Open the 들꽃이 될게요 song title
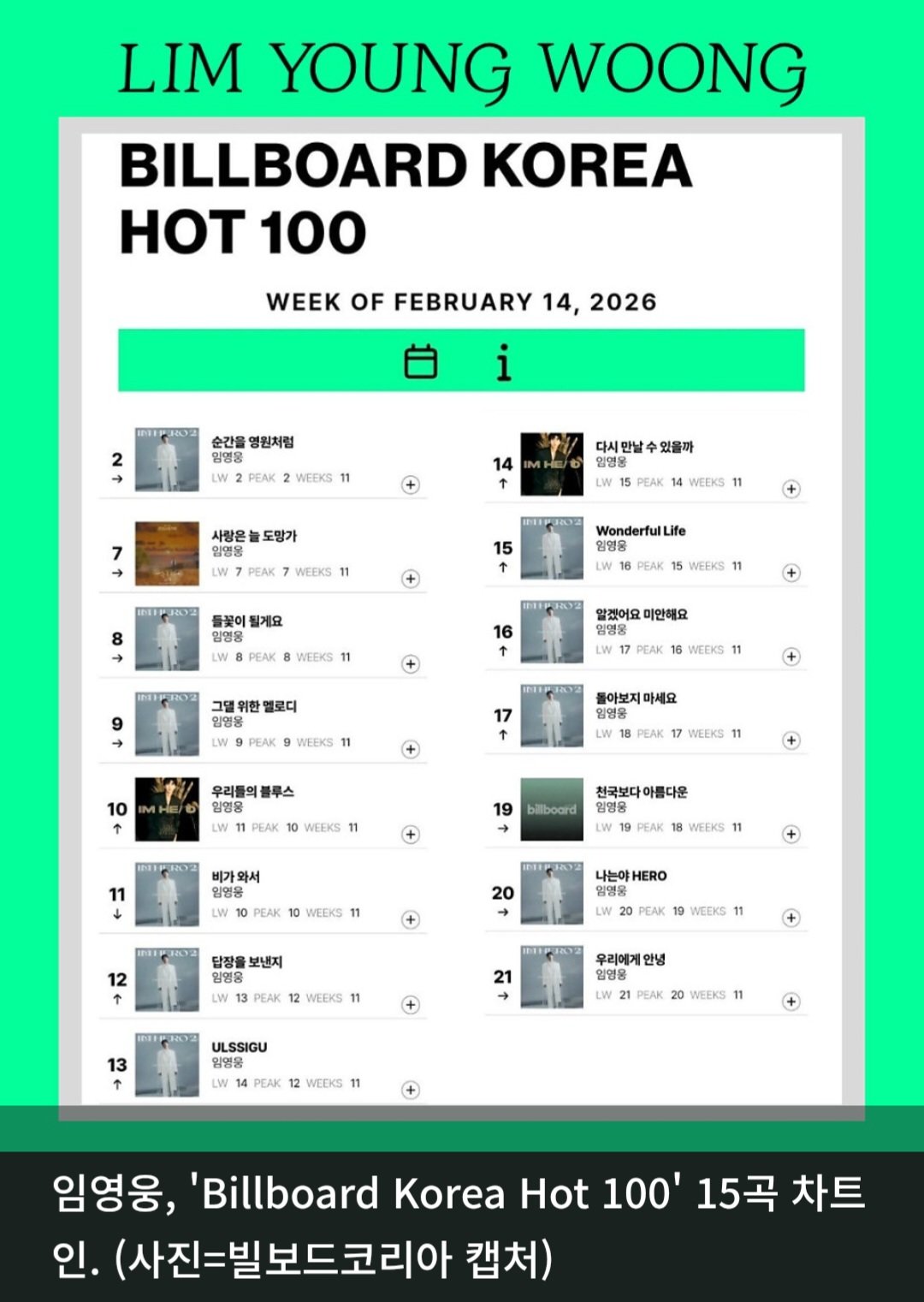Image resolution: width=924 pixels, height=1302 pixels. coord(247,621)
